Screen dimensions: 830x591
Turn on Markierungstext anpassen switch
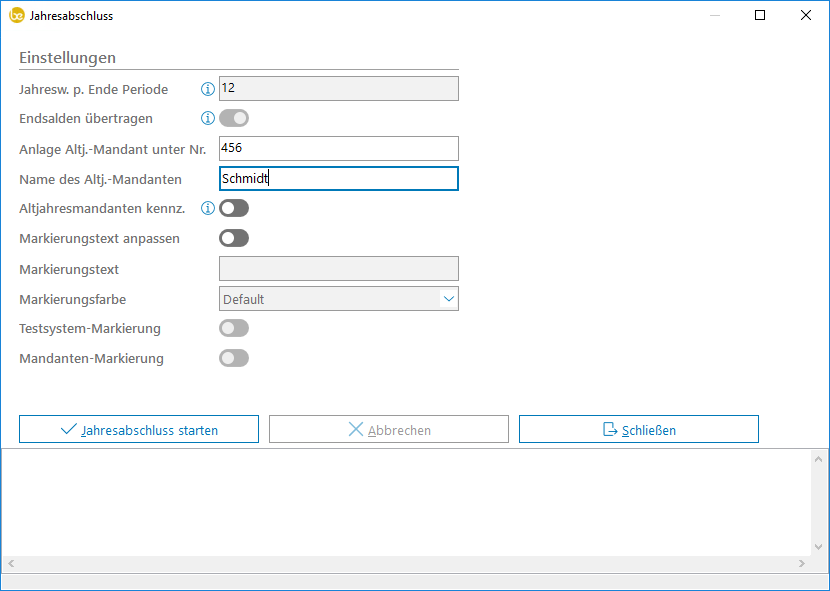(234, 238)
